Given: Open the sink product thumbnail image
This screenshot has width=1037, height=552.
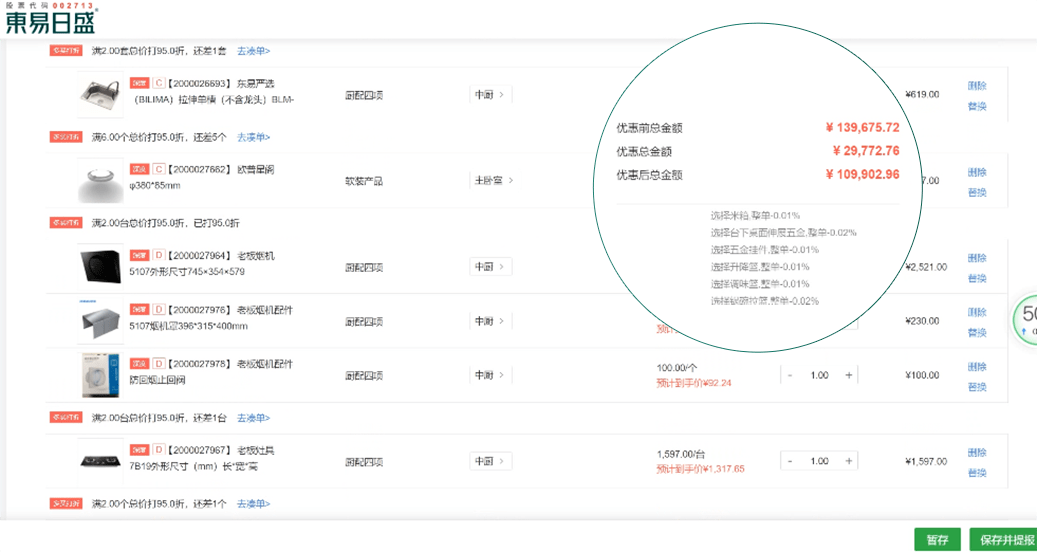Looking at the screenshot, I should coord(100,95).
